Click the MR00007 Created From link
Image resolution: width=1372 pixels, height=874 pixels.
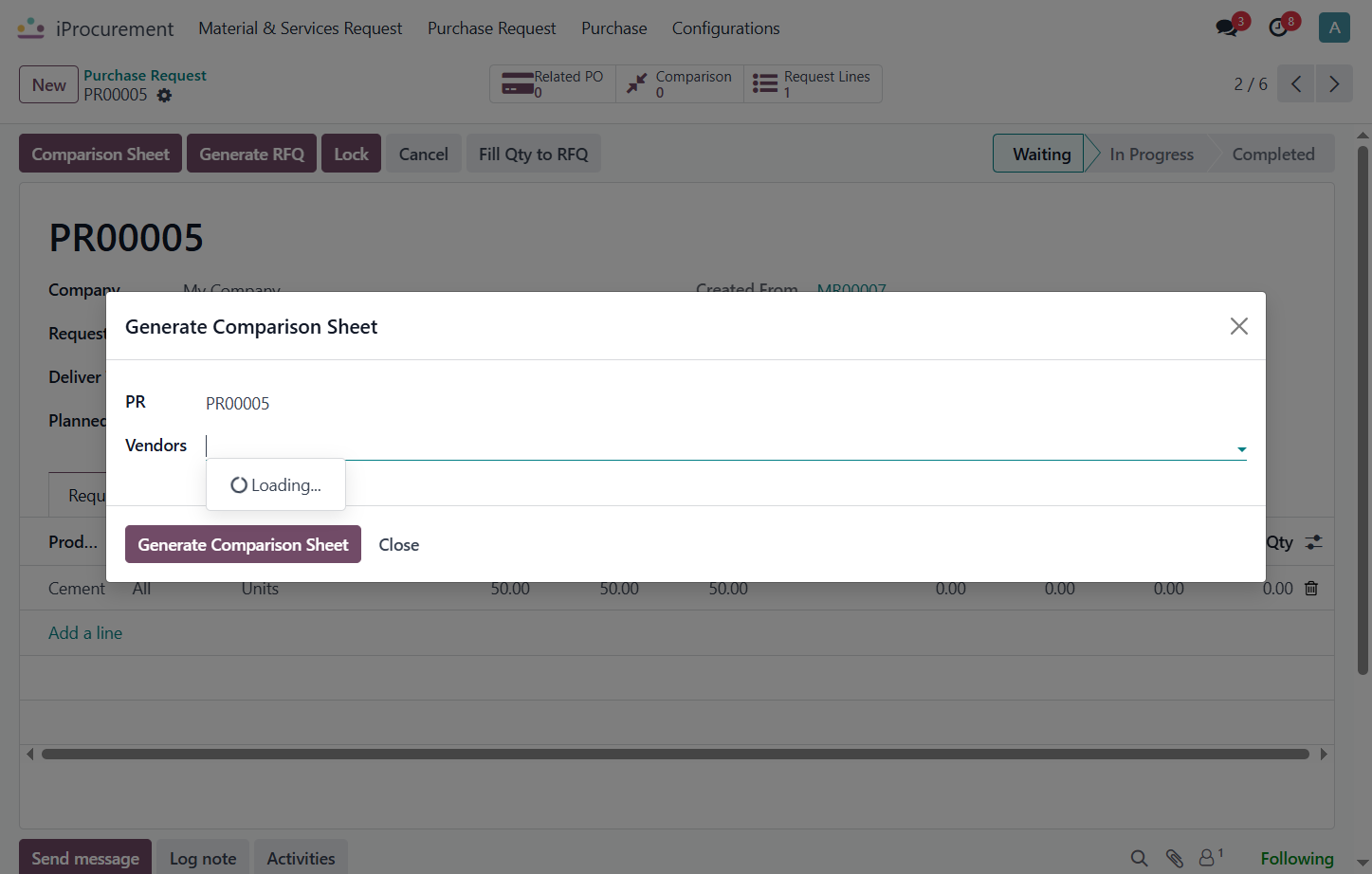tap(851, 288)
